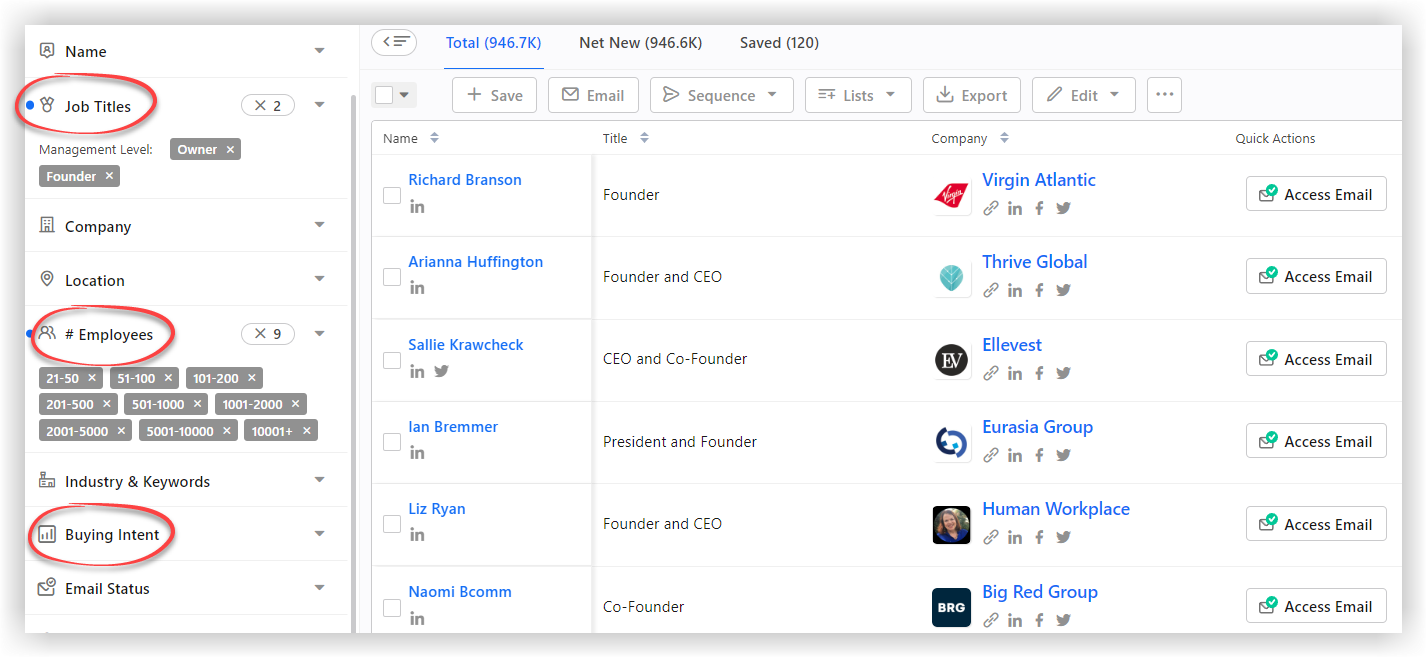1427x658 pixels.
Task: Open the Human Workplace company link
Action: [1055, 509]
